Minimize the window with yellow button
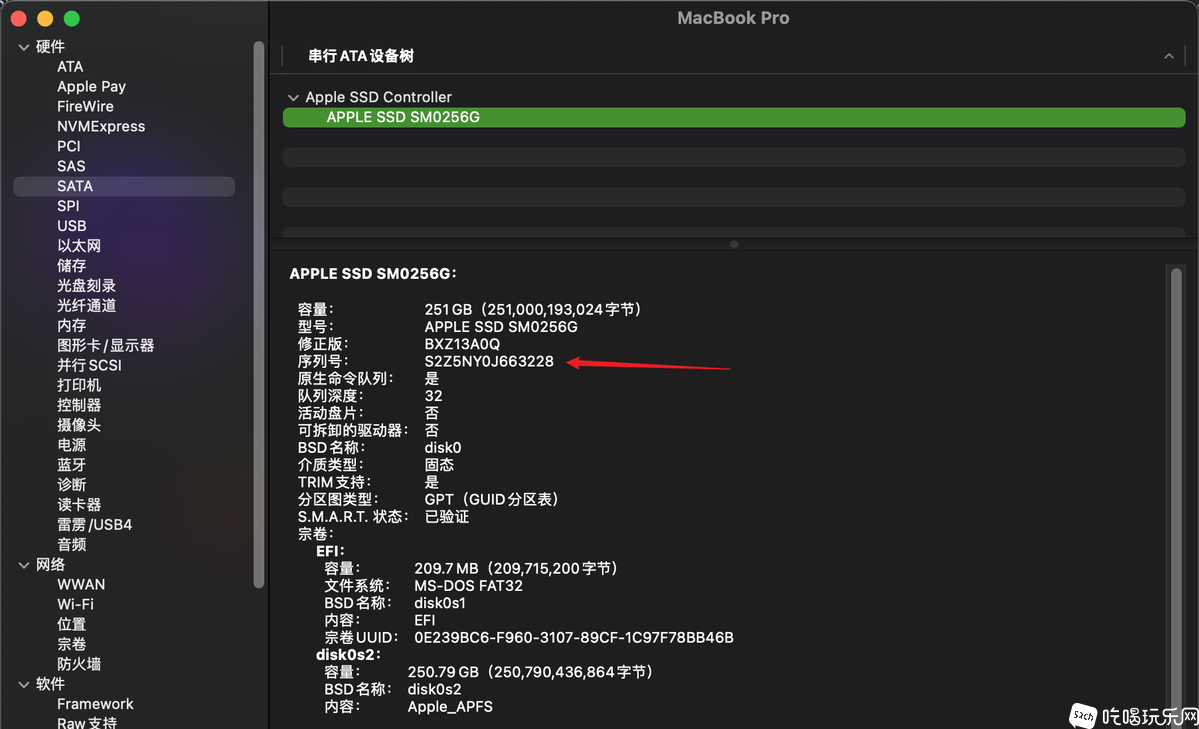Screen dimensions: 1199x729 45,18
